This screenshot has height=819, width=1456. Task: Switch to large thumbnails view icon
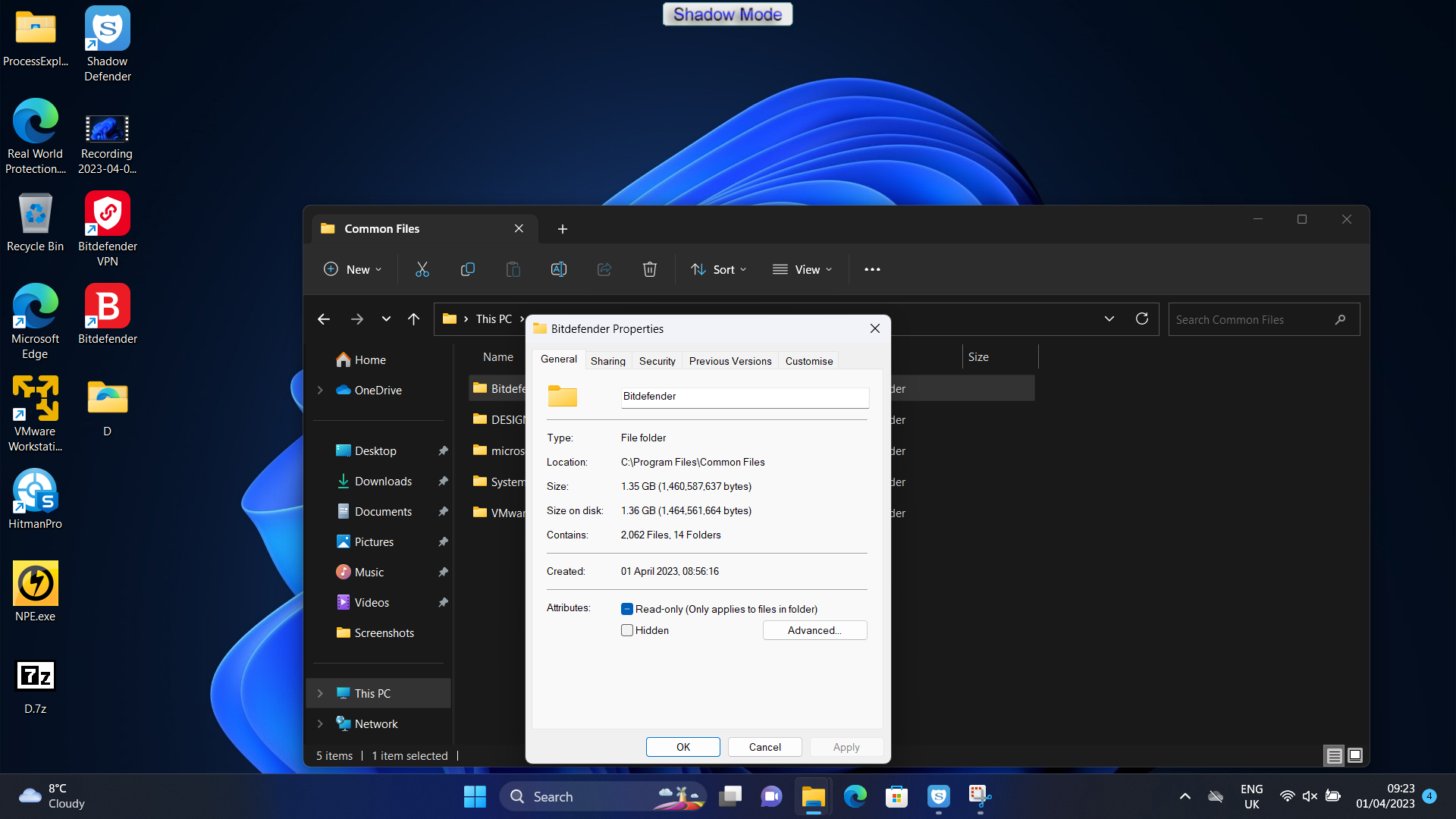(x=1355, y=755)
